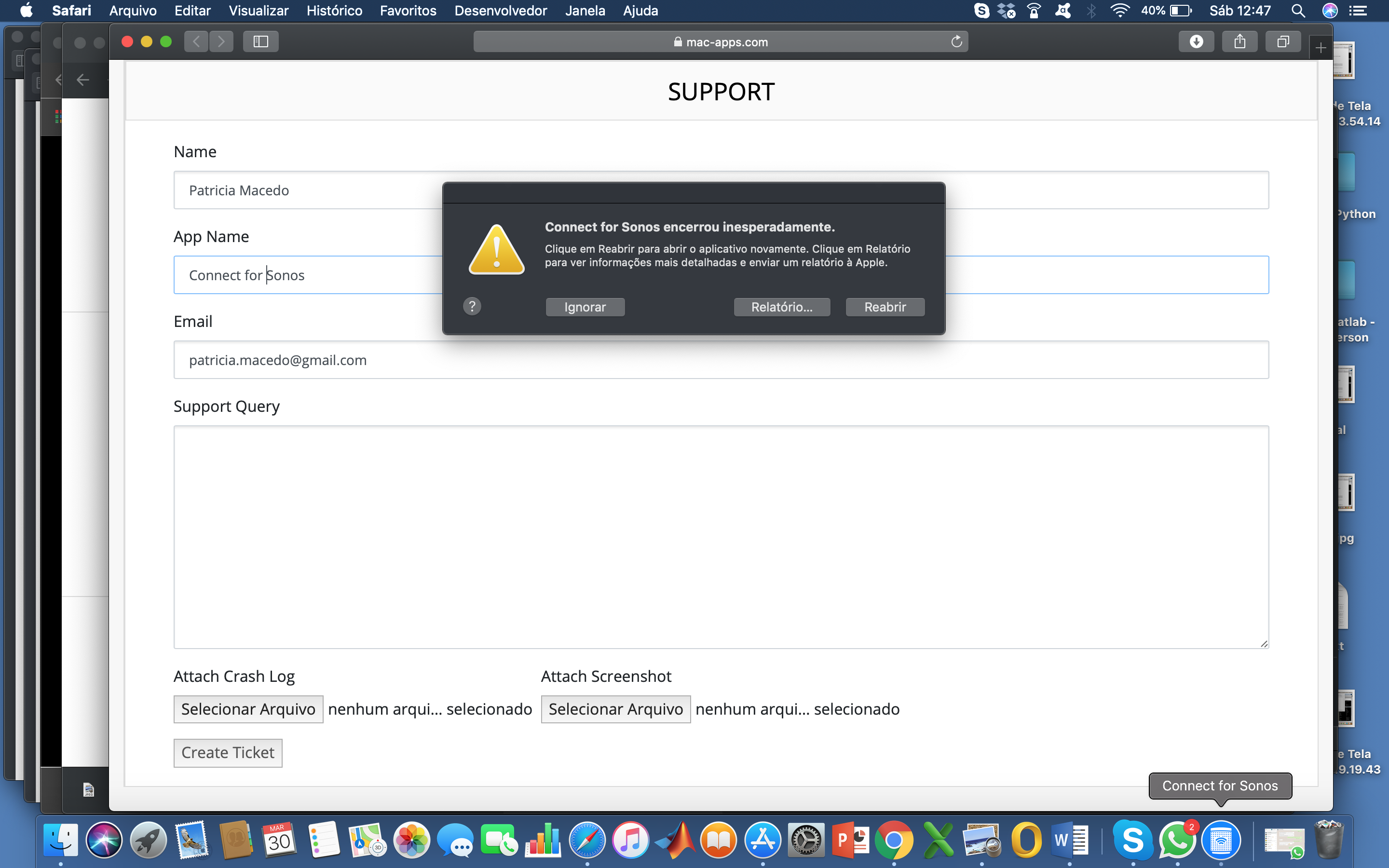Open FaceTime in the Dock
The image size is (1389, 868).
[x=499, y=840]
